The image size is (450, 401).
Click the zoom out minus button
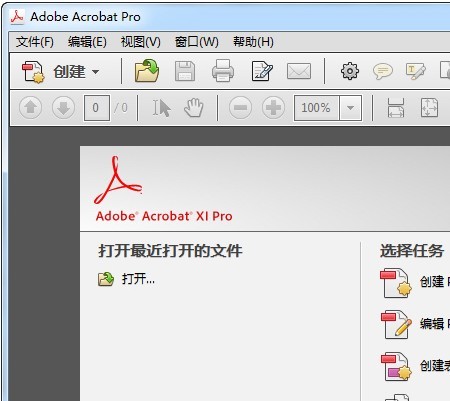[x=240, y=108]
